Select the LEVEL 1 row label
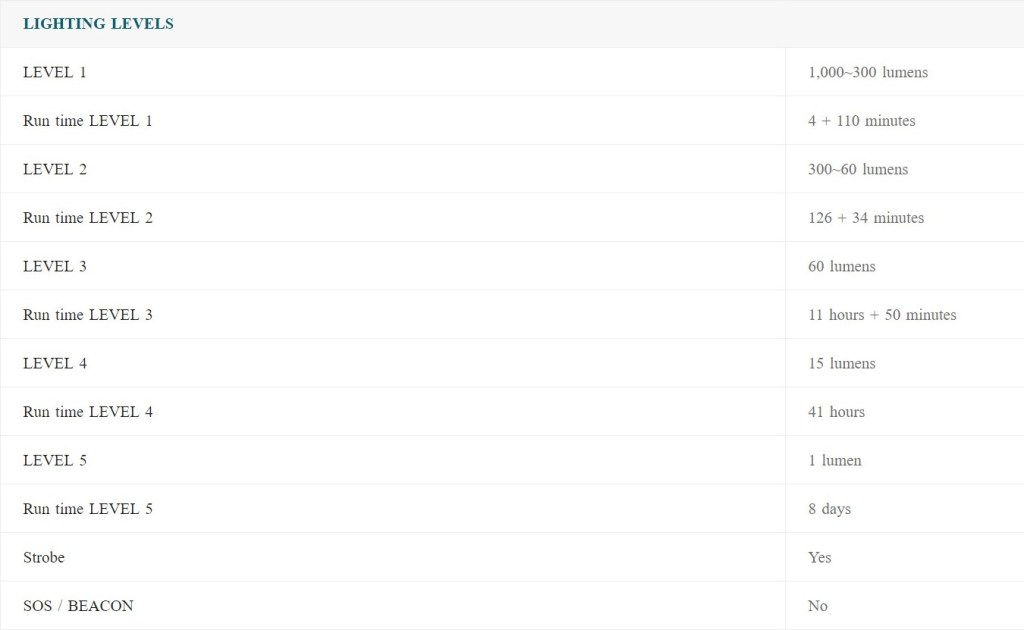Image resolution: width=1024 pixels, height=630 pixels. (55, 72)
